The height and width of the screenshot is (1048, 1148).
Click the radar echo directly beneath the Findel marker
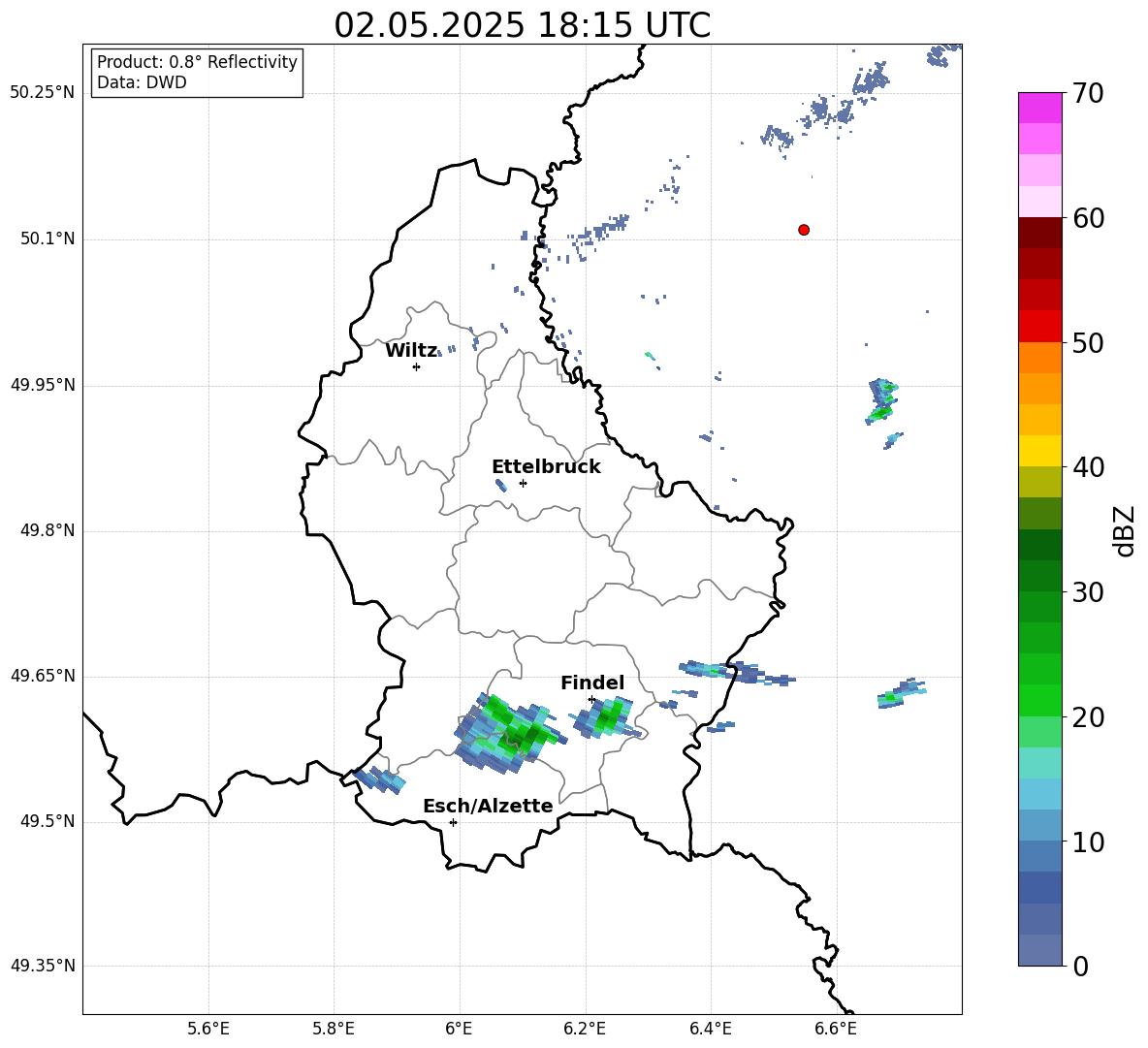[x=606, y=718]
